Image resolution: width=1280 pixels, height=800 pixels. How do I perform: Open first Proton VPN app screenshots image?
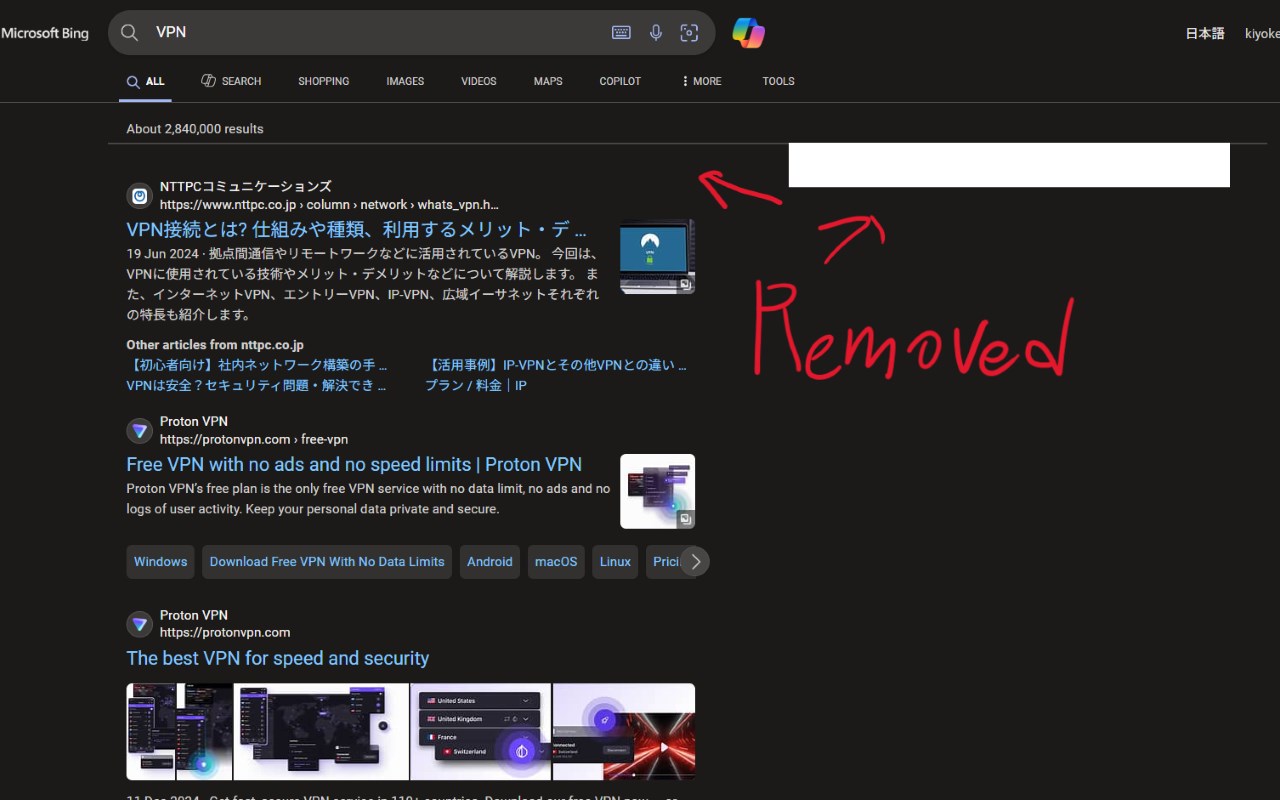(179, 732)
